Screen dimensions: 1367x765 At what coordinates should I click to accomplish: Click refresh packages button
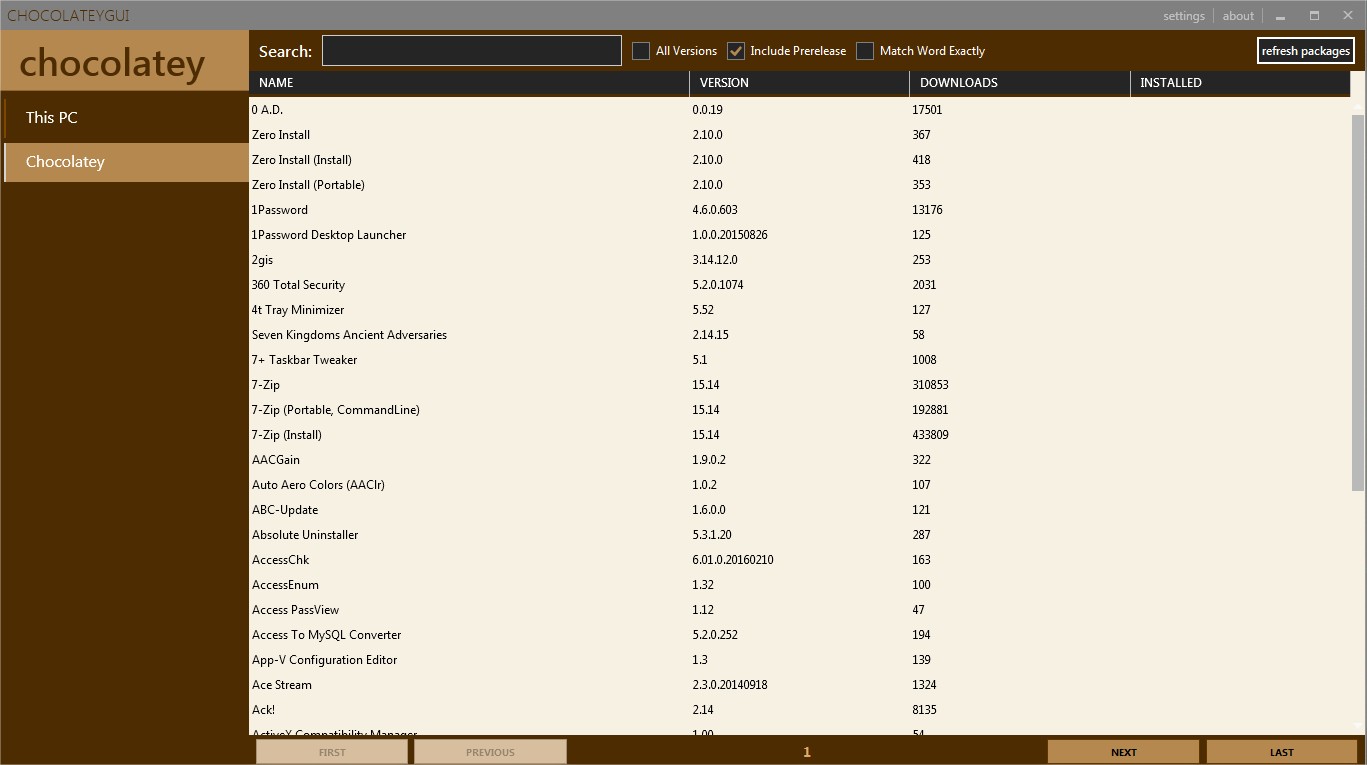pyautogui.click(x=1306, y=51)
